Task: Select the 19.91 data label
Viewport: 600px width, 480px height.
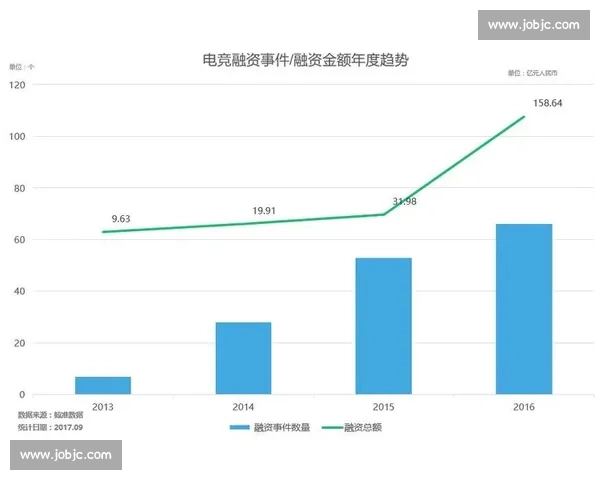Action: pyautogui.click(x=264, y=211)
